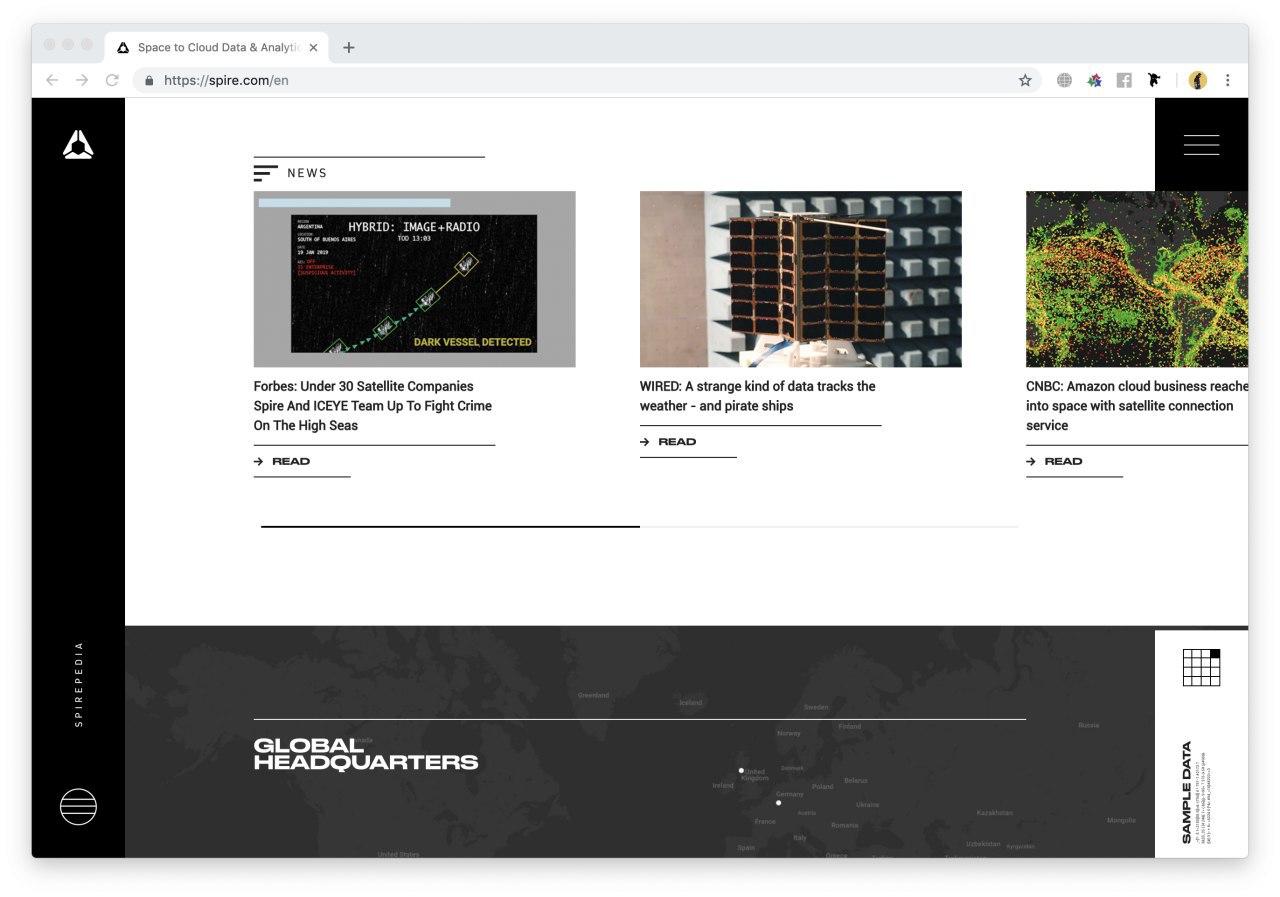Viewport: 1280px width, 897px height.
Task: Select the Space to Cloud Data & Analytics tab
Action: 216,47
